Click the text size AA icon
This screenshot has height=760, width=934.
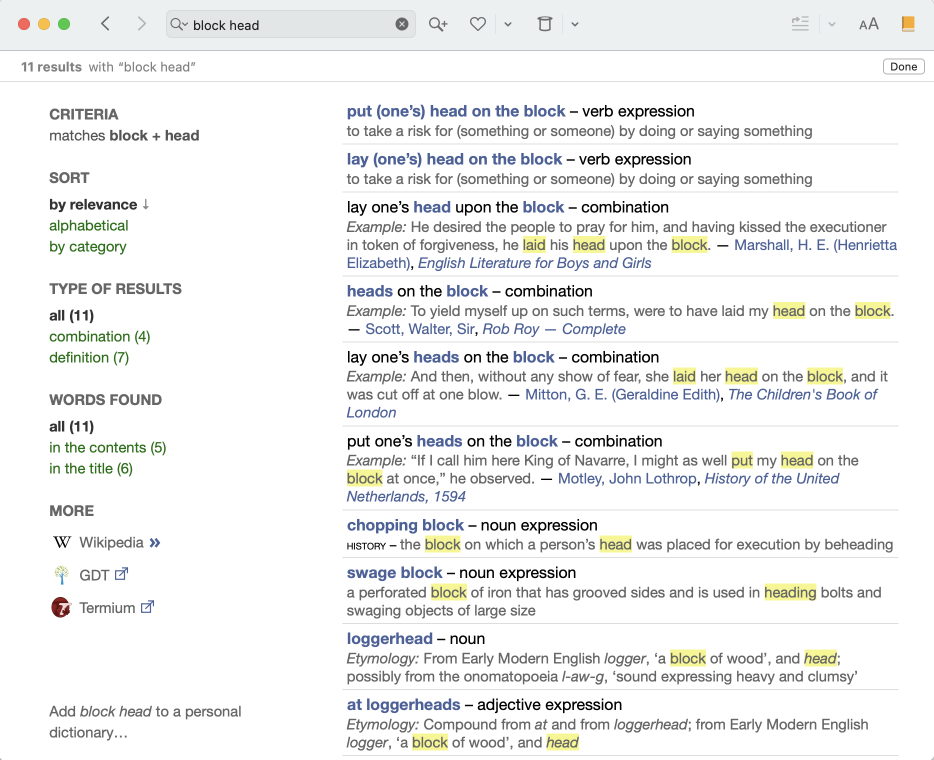click(868, 24)
